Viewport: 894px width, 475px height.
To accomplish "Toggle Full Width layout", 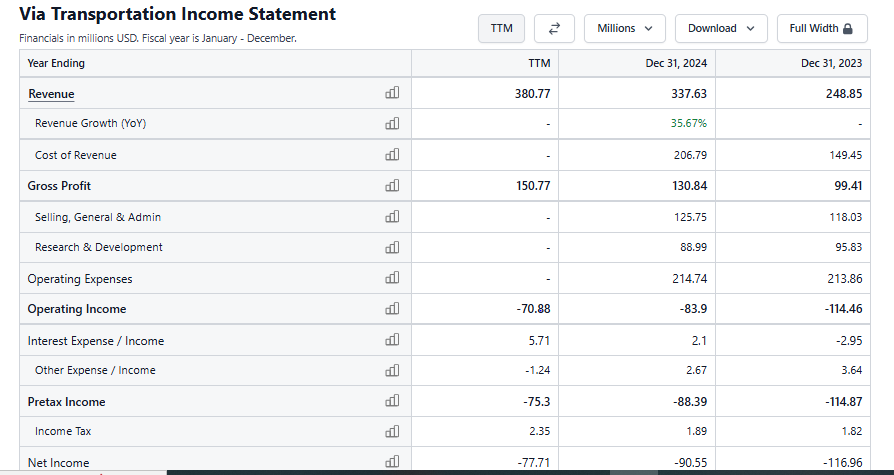I will [x=821, y=28].
